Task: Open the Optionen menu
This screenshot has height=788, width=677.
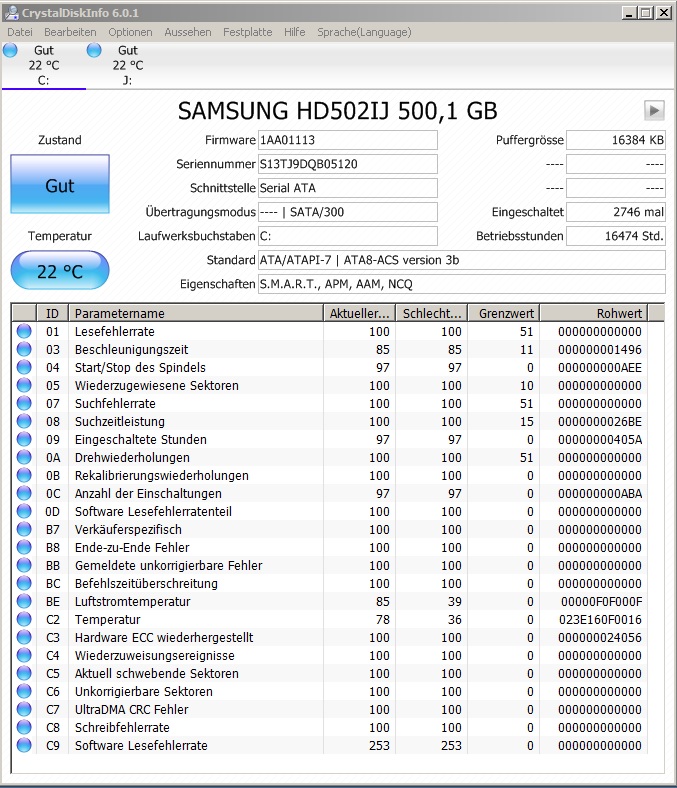Action: coord(130,32)
